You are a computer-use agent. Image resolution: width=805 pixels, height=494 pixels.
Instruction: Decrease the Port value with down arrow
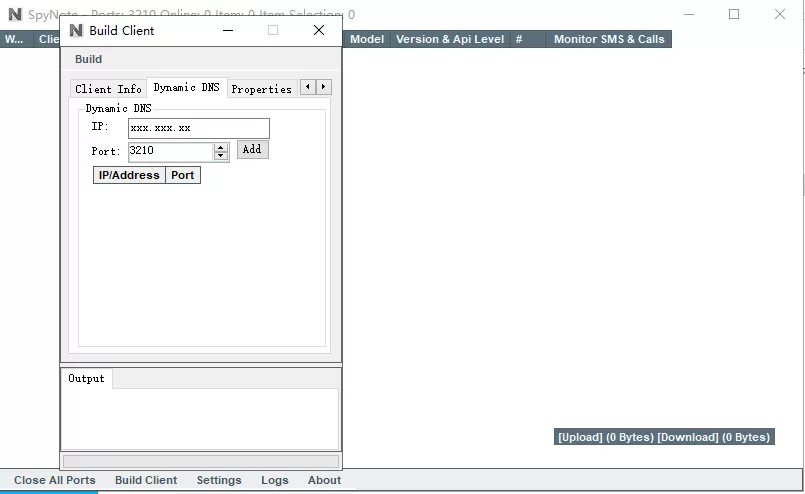(x=221, y=156)
